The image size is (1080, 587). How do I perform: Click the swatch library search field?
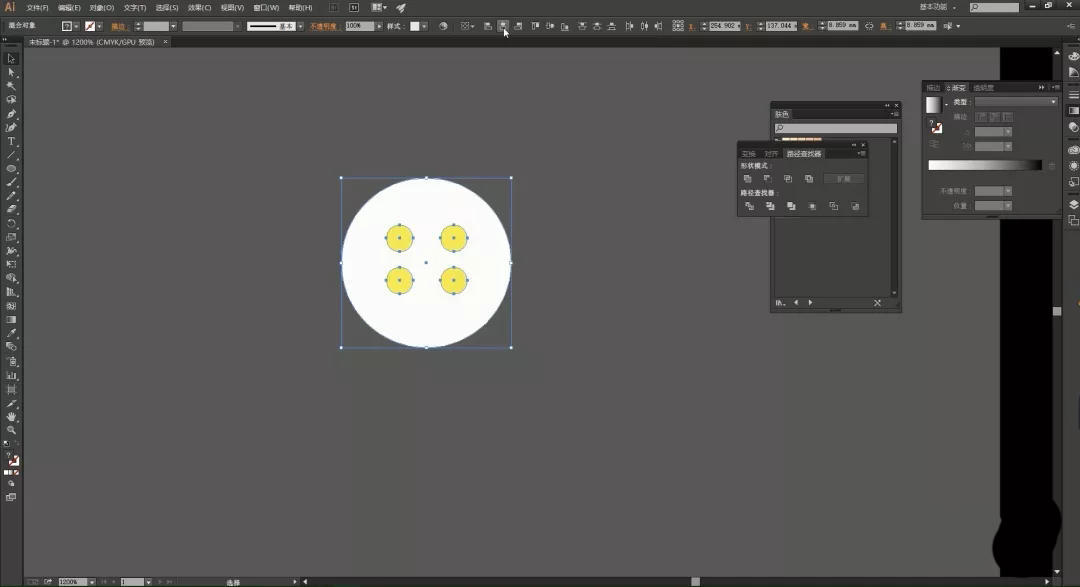pyautogui.click(x=836, y=128)
